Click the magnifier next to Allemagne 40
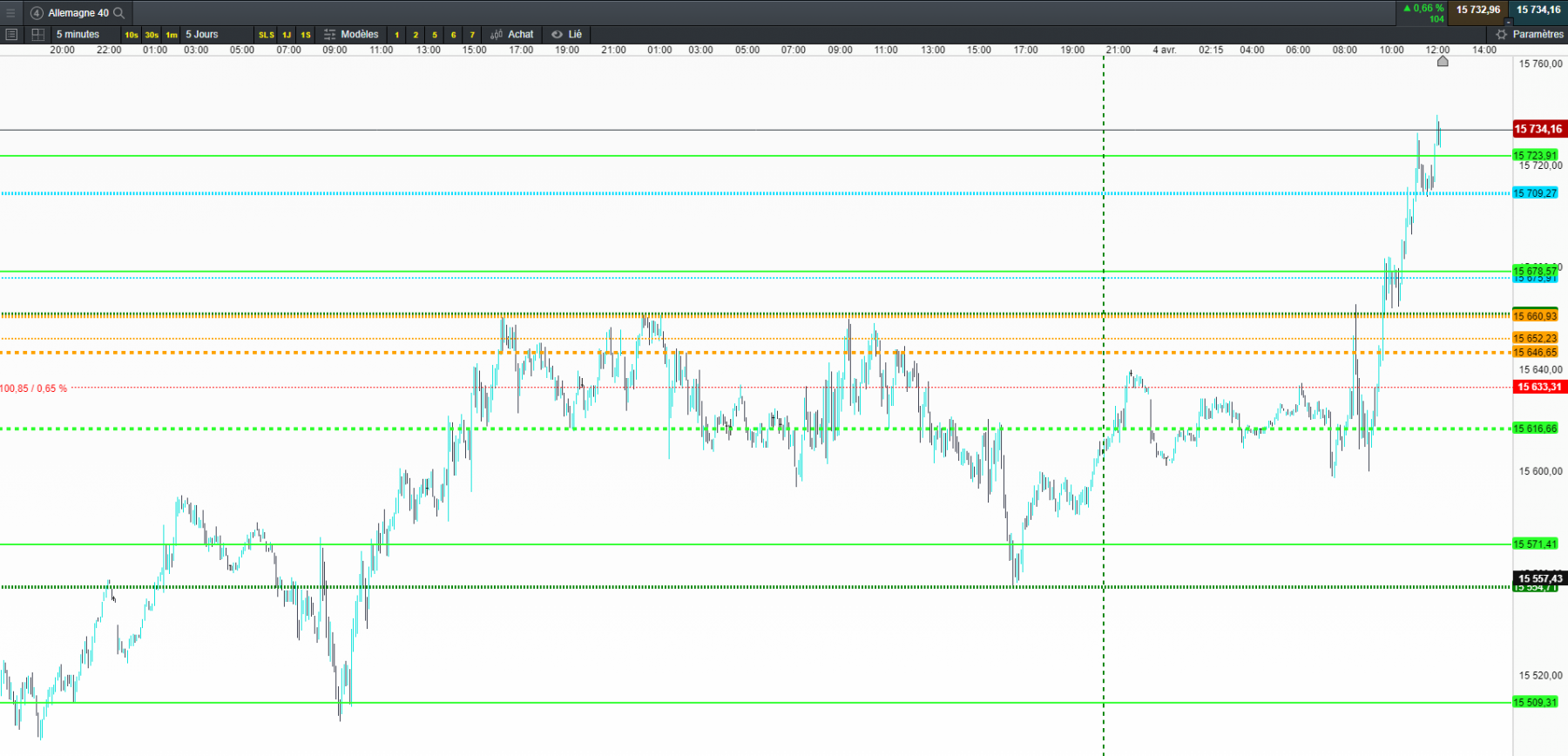Image resolution: width=1568 pixels, height=756 pixels. click(x=119, y=12)
